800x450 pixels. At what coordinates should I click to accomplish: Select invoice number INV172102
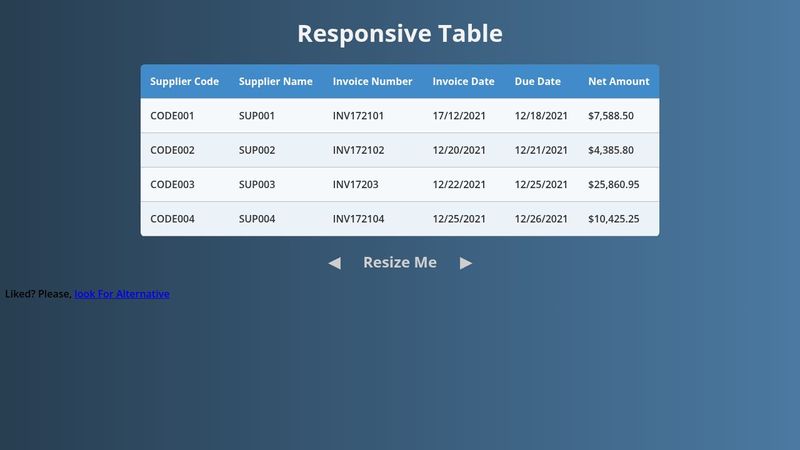pyautogui.click(x=358, y=150)
